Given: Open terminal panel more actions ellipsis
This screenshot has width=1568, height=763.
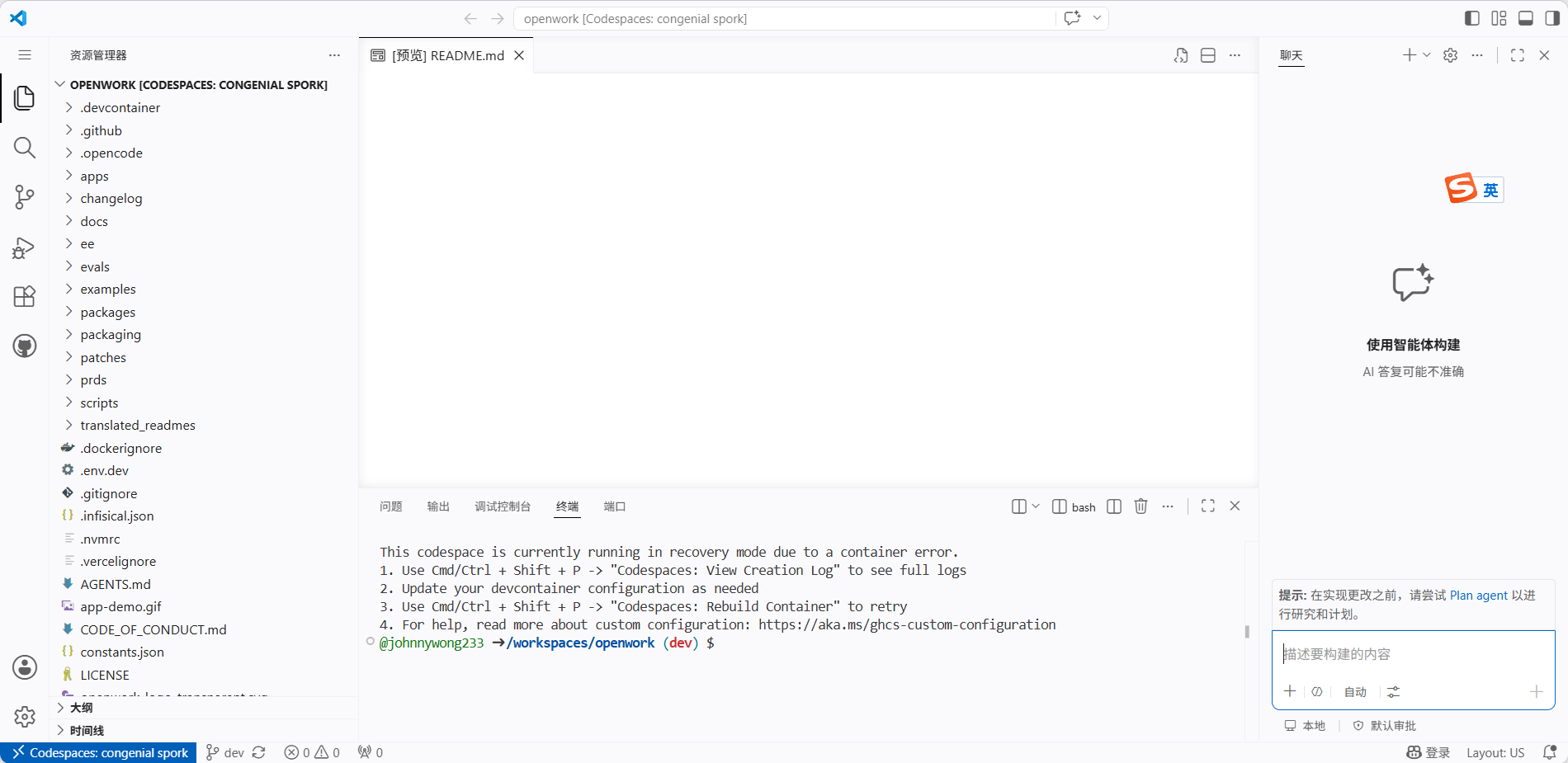Looking at the screenshot, I should pyautogui.click(x=1167, y=506).
